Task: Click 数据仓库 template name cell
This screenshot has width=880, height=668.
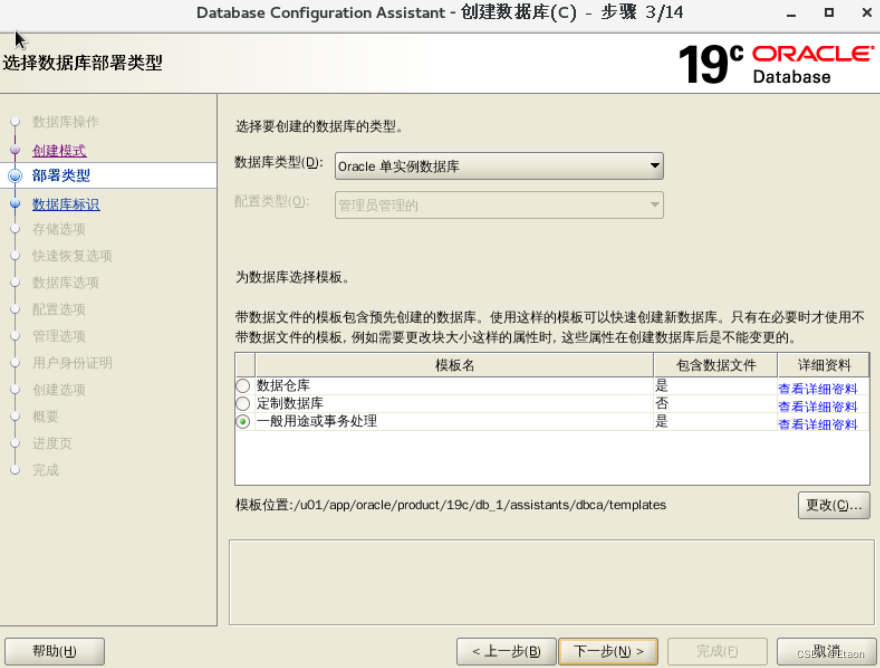Action: (454, 386)
